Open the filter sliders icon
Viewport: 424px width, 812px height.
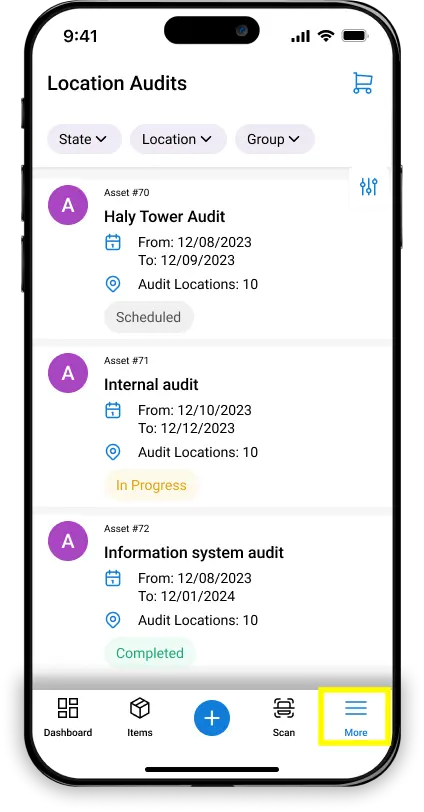[x=369, y=186]
